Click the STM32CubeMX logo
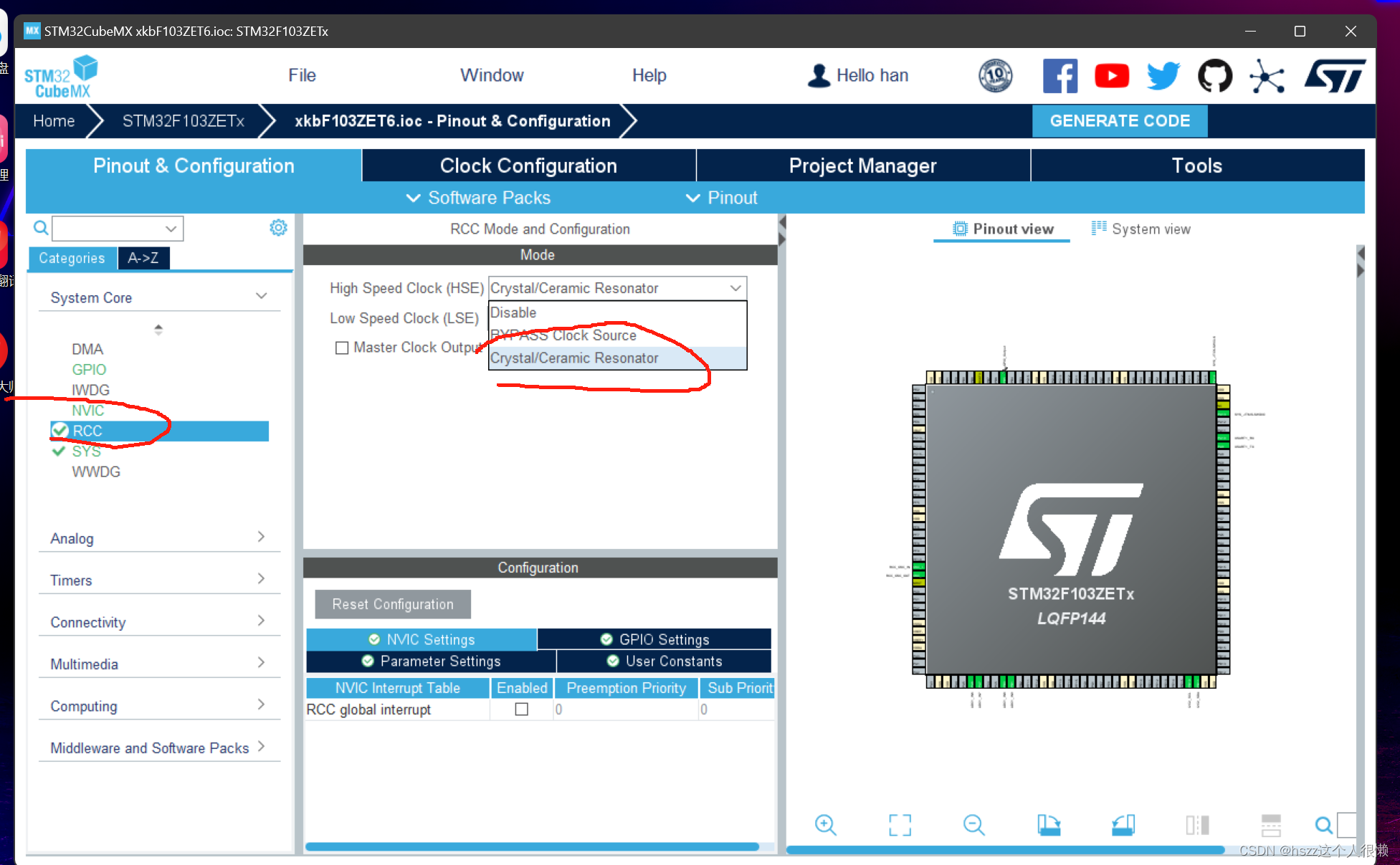 pyautogui.click(x=61, y=77)
